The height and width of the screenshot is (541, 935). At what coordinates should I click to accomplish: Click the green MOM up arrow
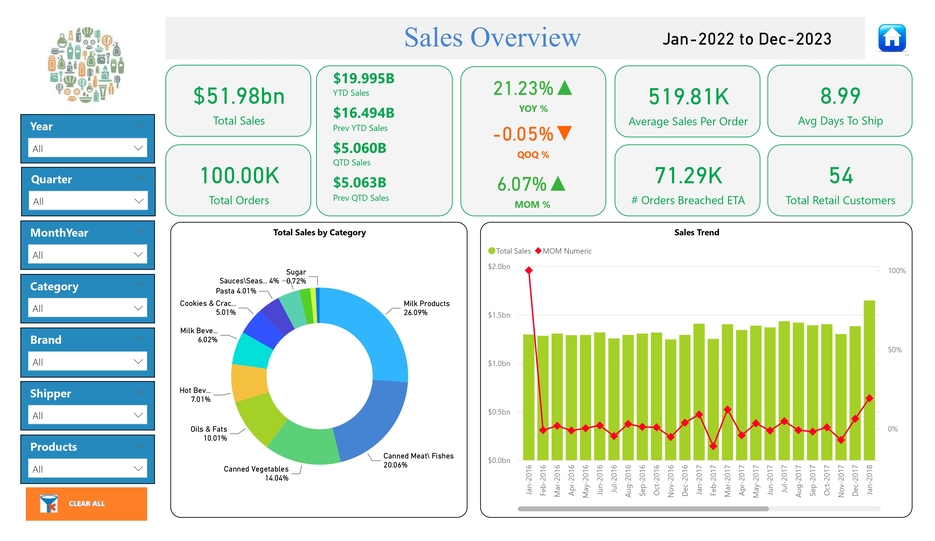tap(558, 184)
